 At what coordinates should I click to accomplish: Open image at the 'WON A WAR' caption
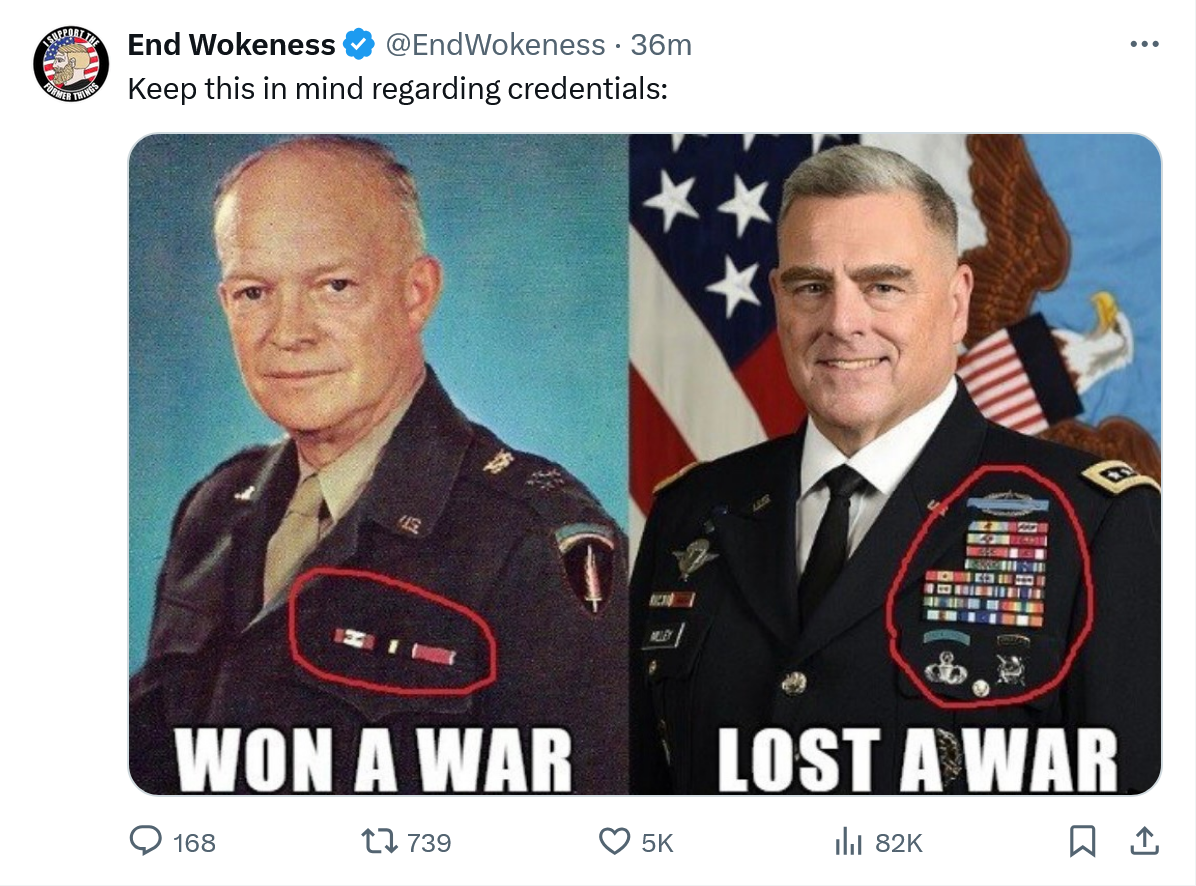coord(373,760)
